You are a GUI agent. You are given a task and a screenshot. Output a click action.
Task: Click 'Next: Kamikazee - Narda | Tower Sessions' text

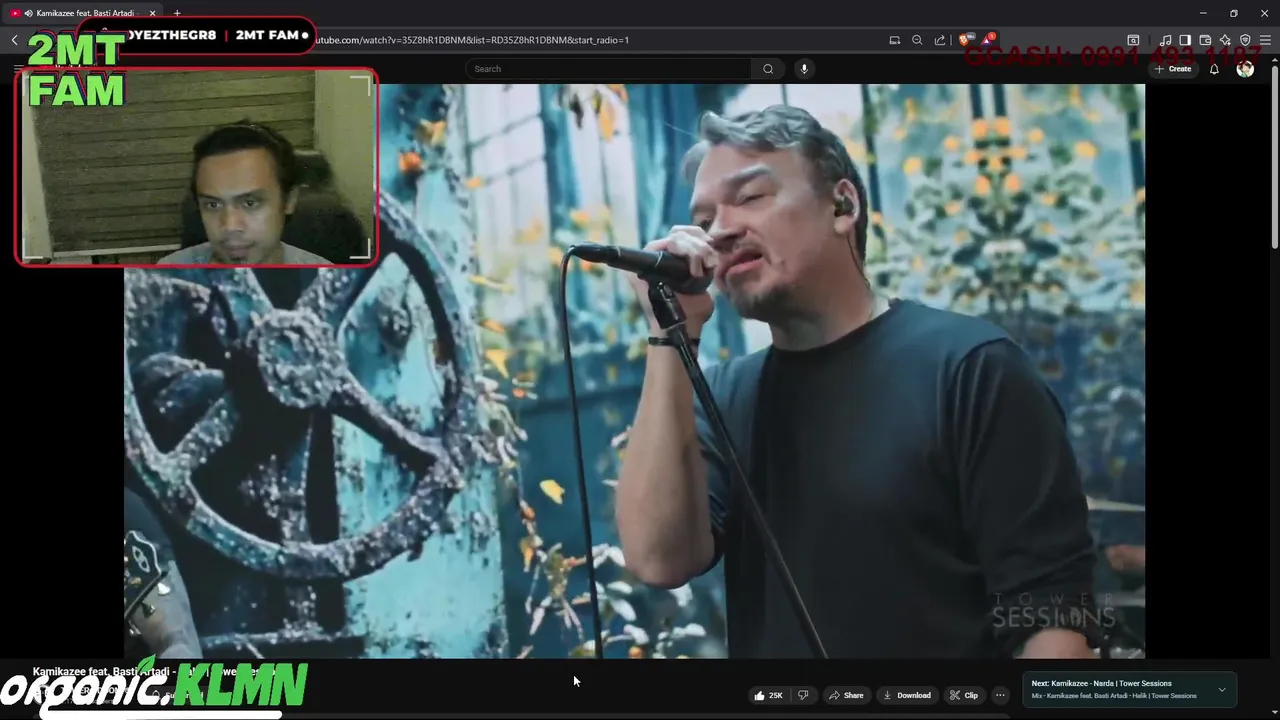1101,684
